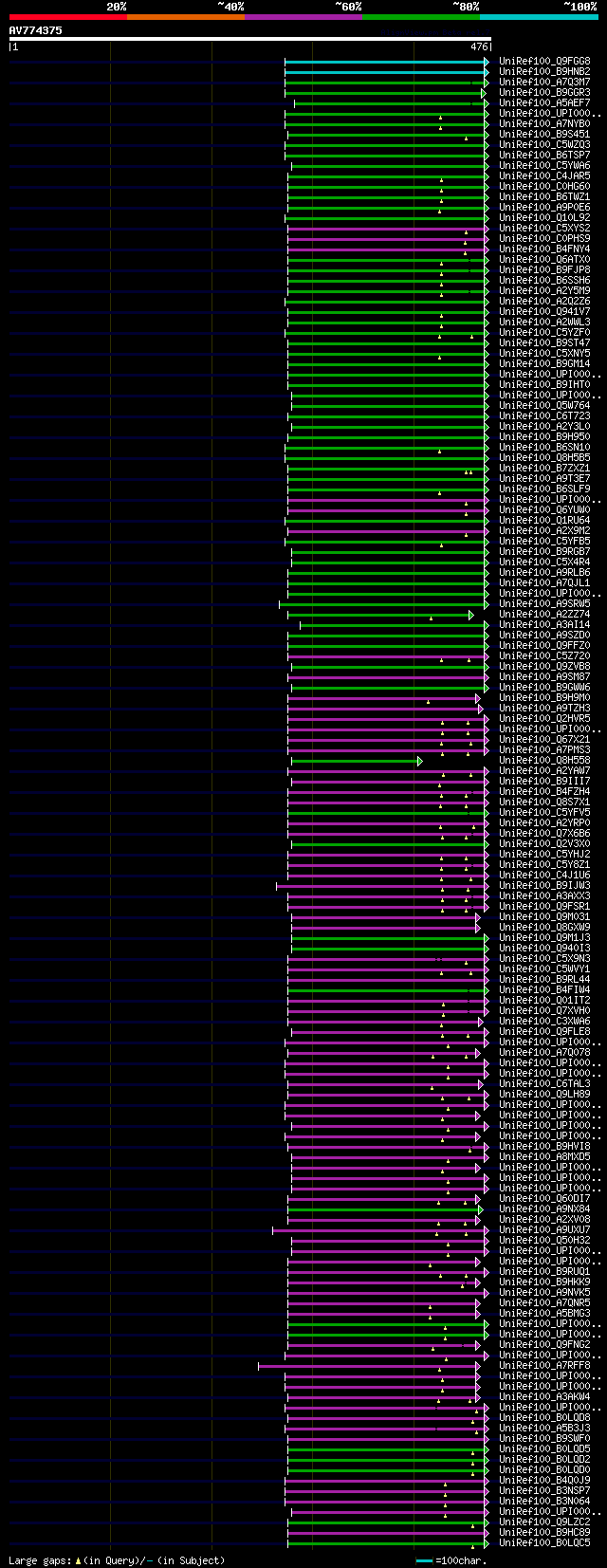
Task: Select the UniRef100_B9S451 label
Action: pyautogui.click(x=544, y=134)
